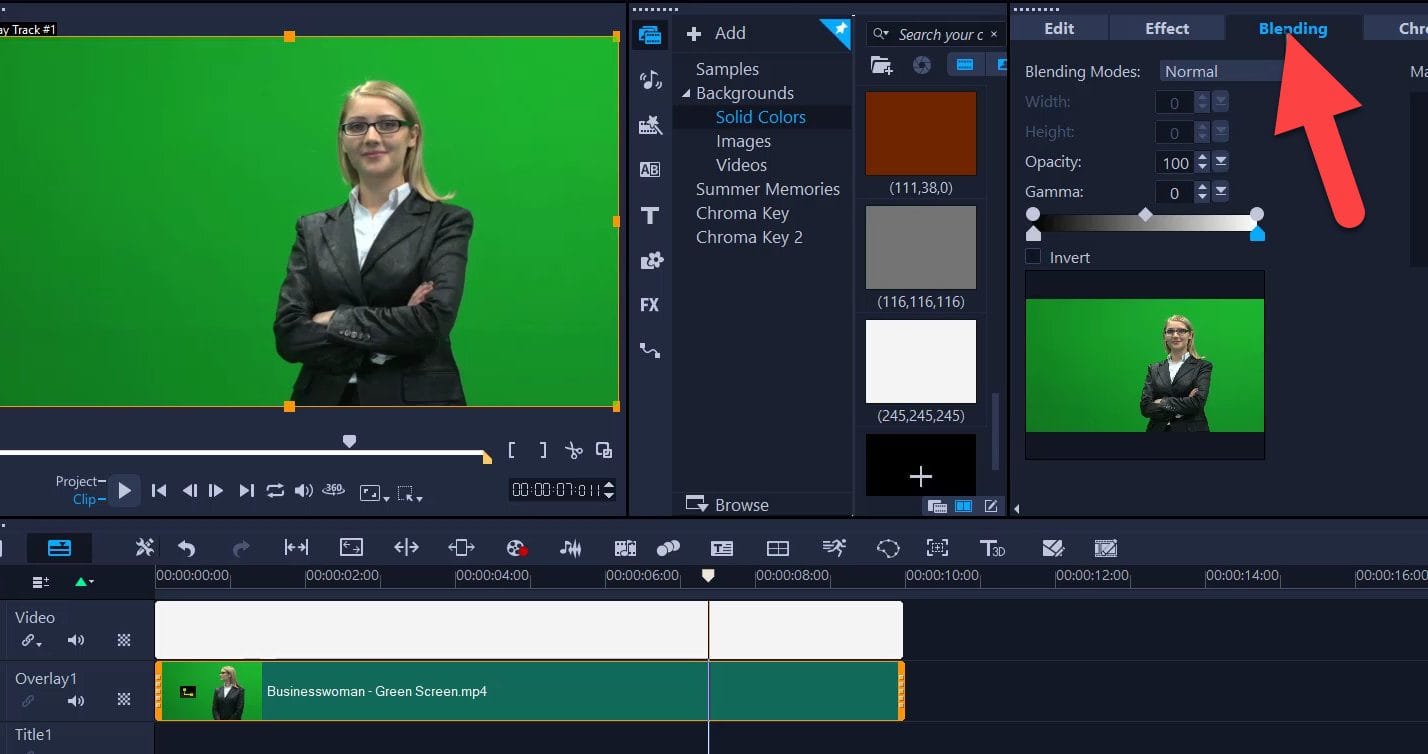Mute the Overlay1 track audio
The image size is (1428, 754).
coord(78,701)
